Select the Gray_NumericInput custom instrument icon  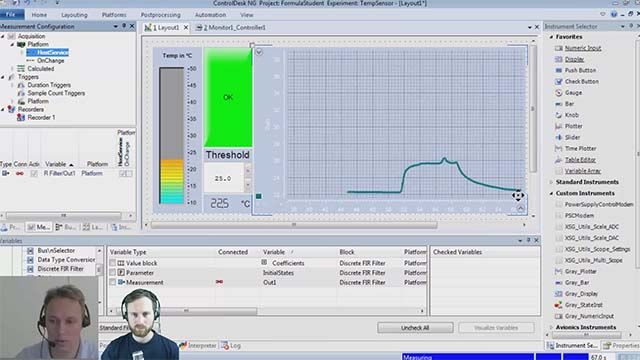click(559, 316)
